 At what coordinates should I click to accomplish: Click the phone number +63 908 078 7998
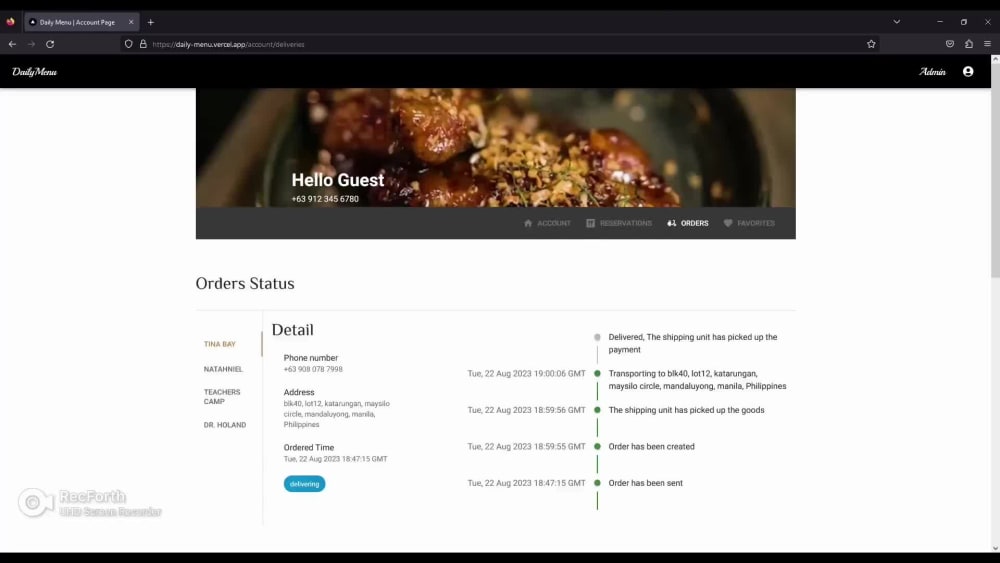313,369
